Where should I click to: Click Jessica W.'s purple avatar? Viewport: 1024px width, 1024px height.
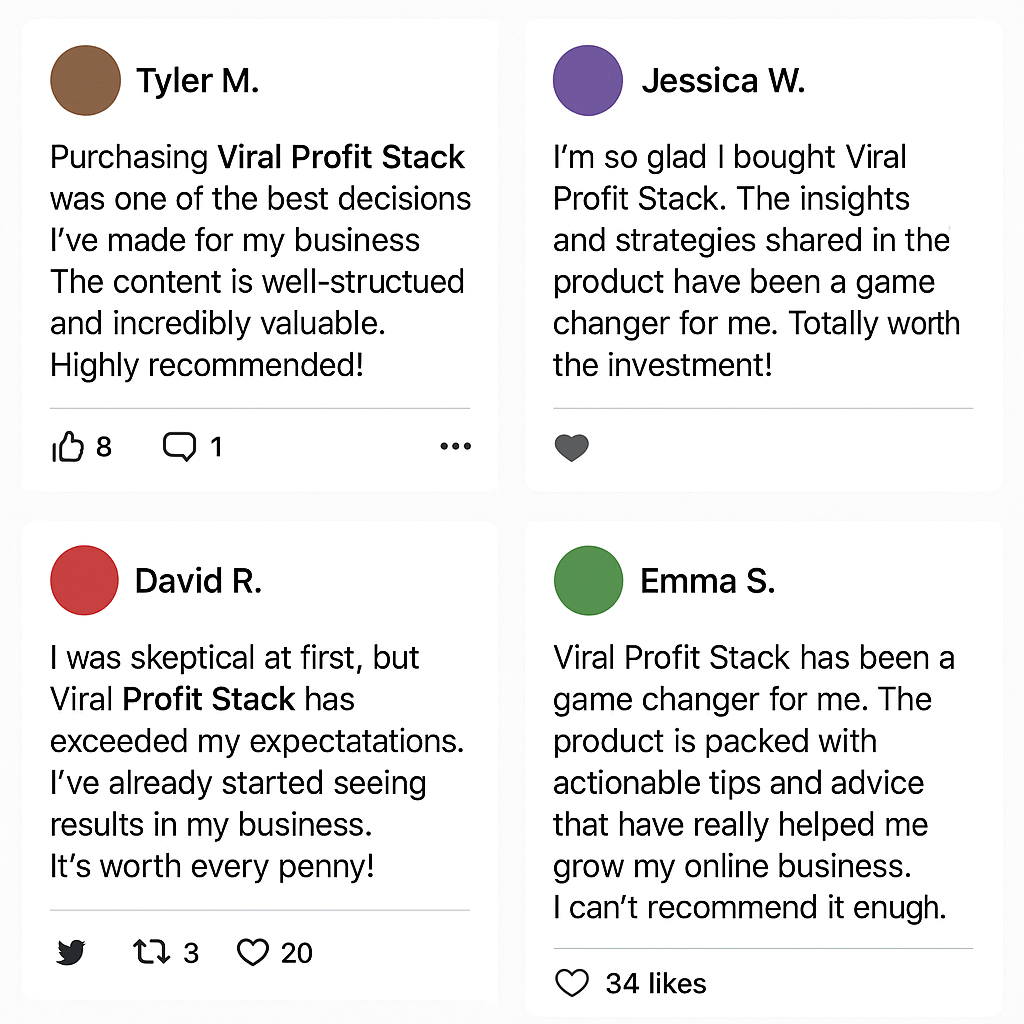(588, 80)
